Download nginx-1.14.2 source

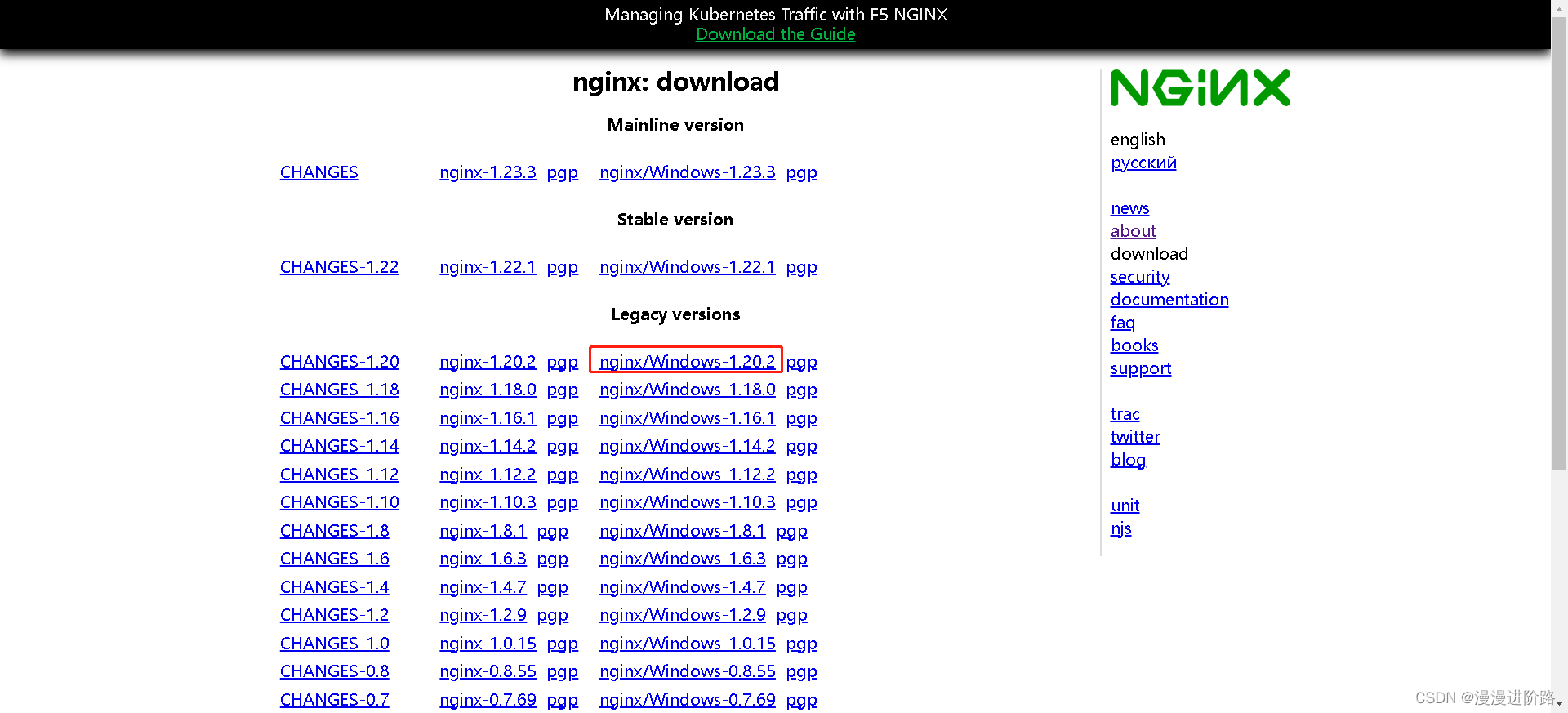[488, 446]
